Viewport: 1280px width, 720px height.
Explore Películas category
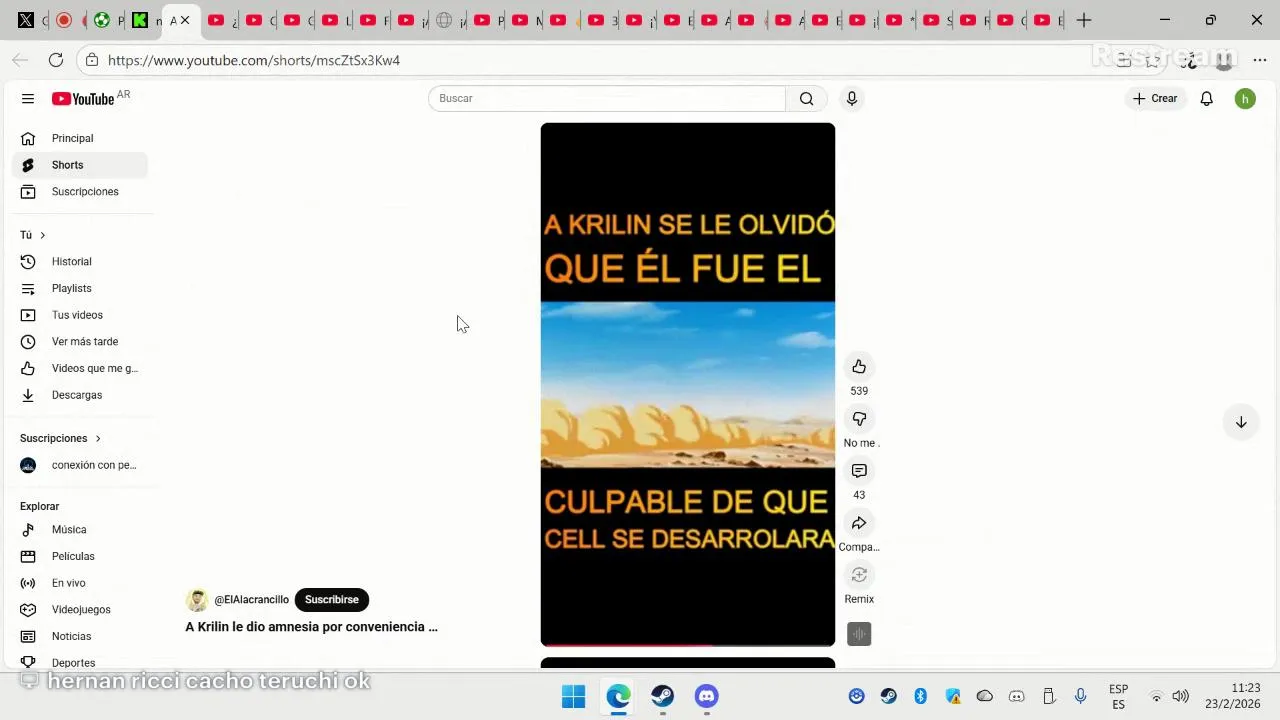[x=80, y=556]
